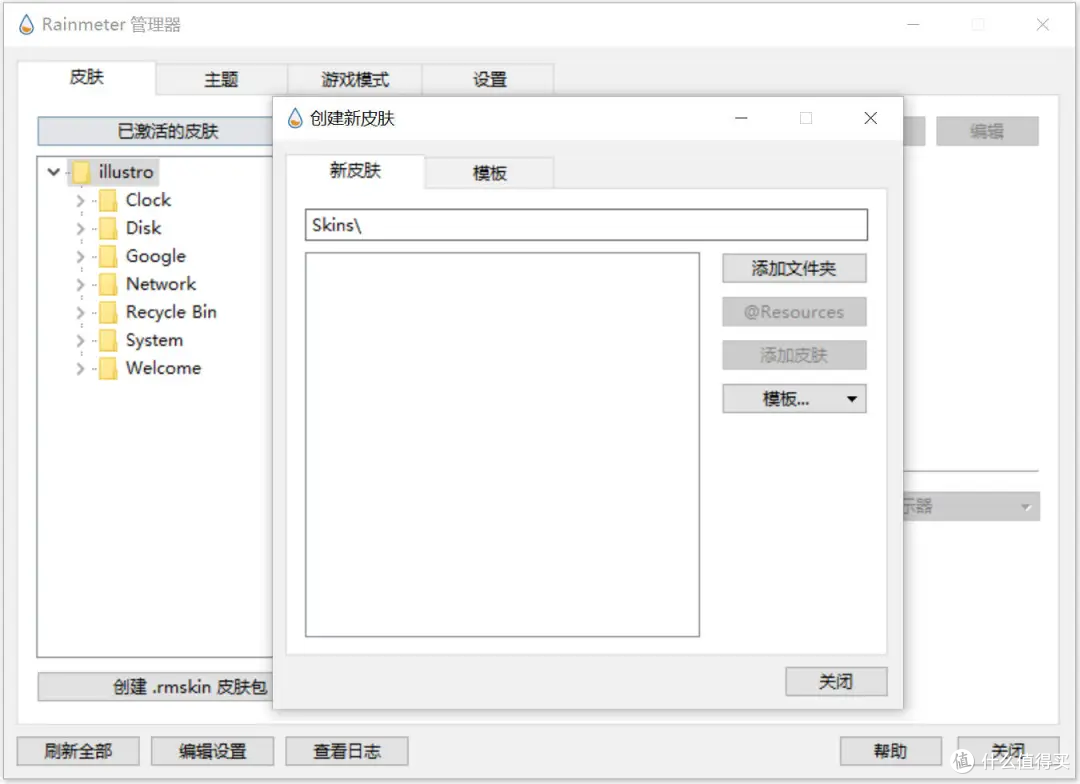This screenshot has width=1080, height=784.
Task: Open the 设置 tab
Action: click(x=489, y=79)
